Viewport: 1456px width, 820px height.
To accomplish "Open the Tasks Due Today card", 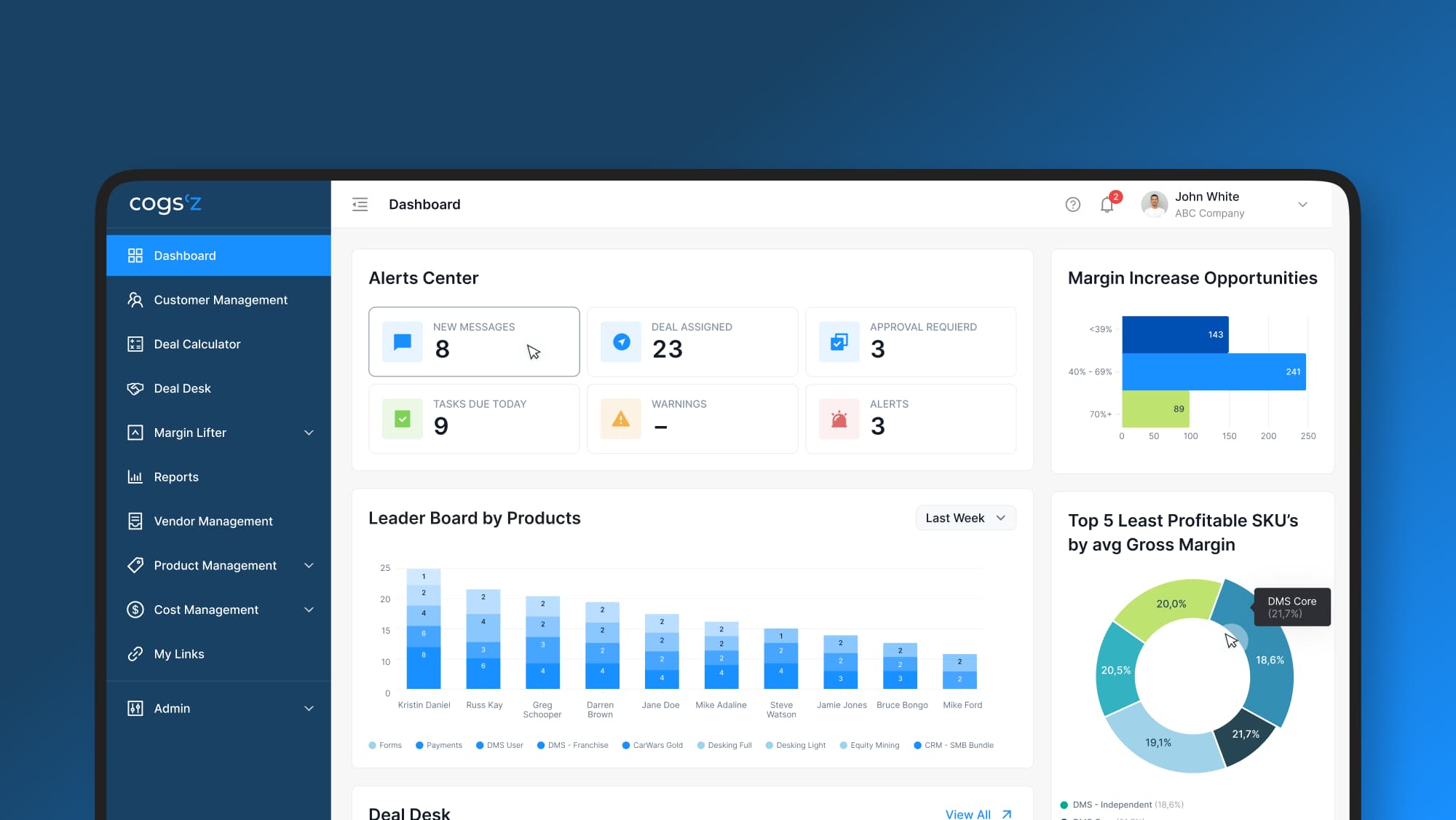I will coord(474,419).
